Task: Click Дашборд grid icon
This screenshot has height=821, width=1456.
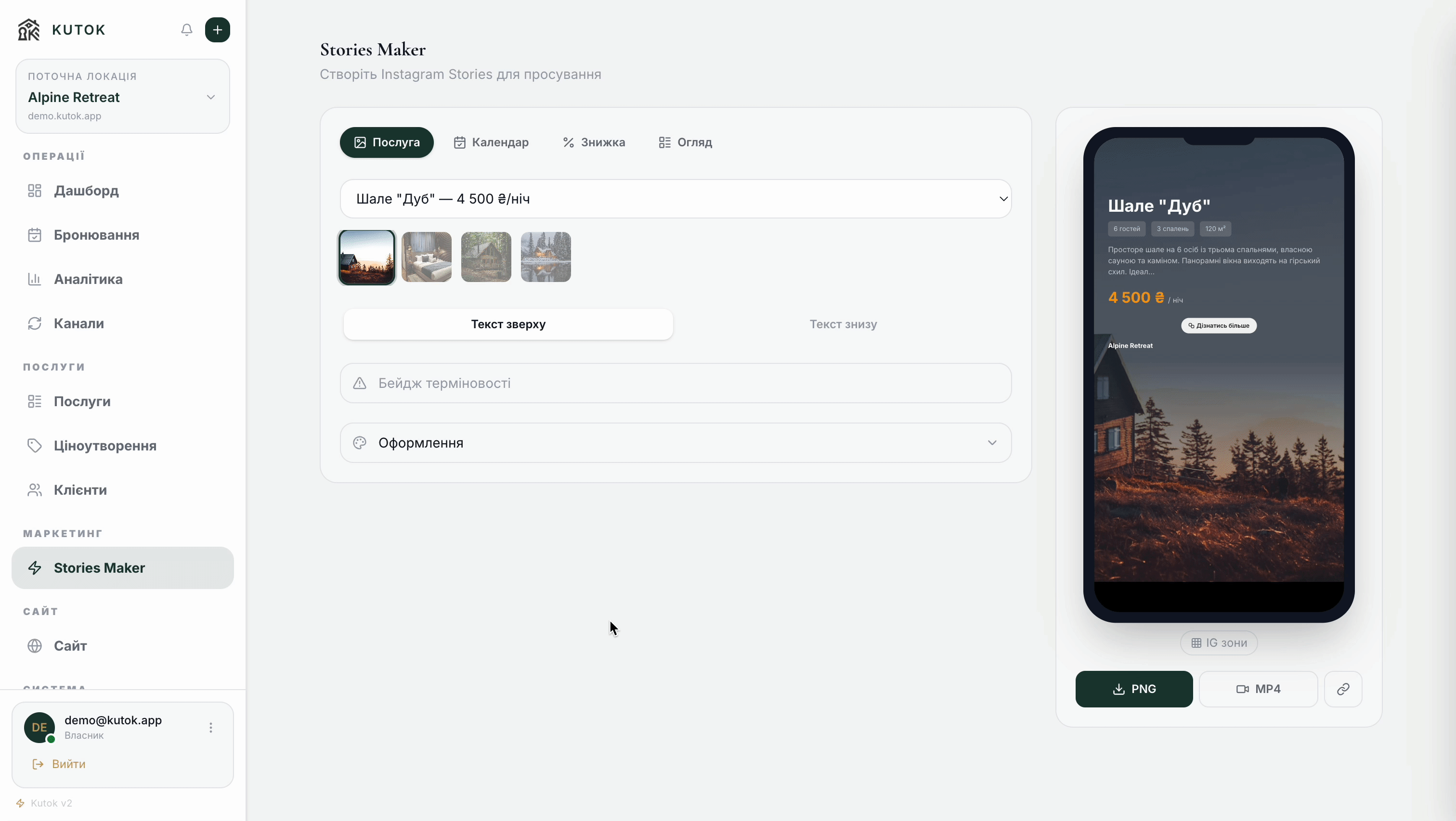Action: click(35, 191)
